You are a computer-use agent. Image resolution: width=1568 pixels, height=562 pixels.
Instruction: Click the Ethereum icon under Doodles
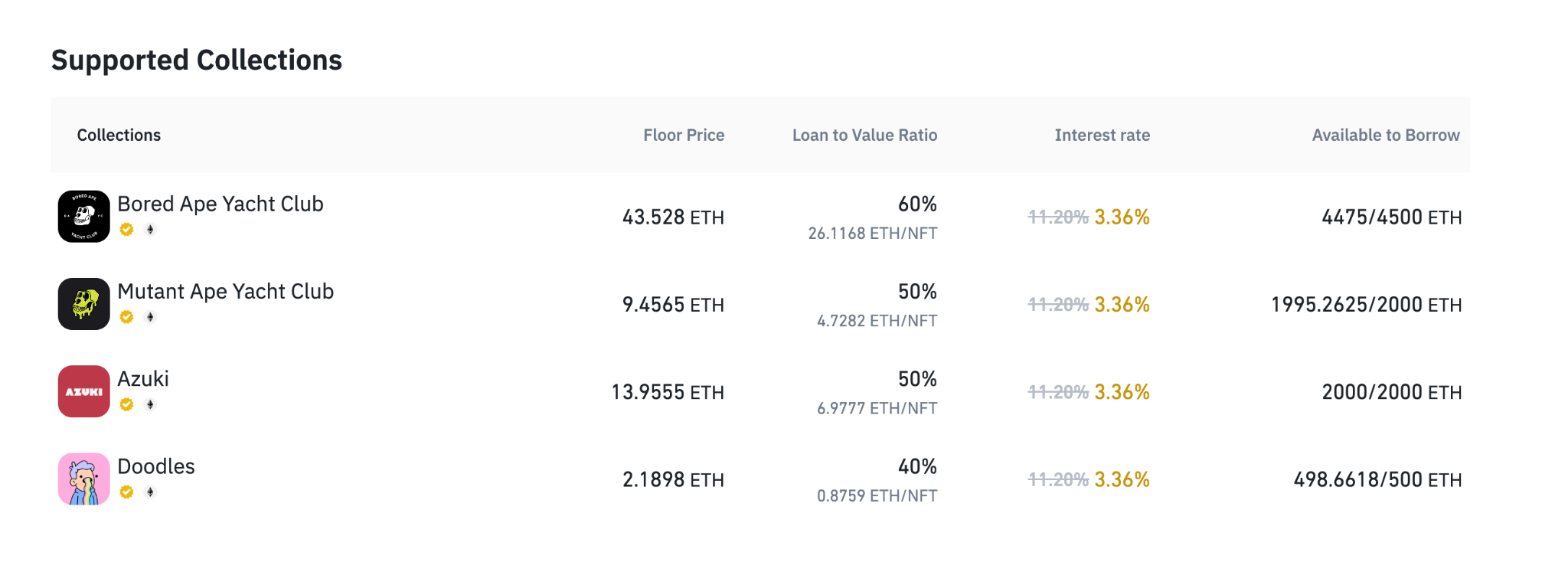[150, 492]
